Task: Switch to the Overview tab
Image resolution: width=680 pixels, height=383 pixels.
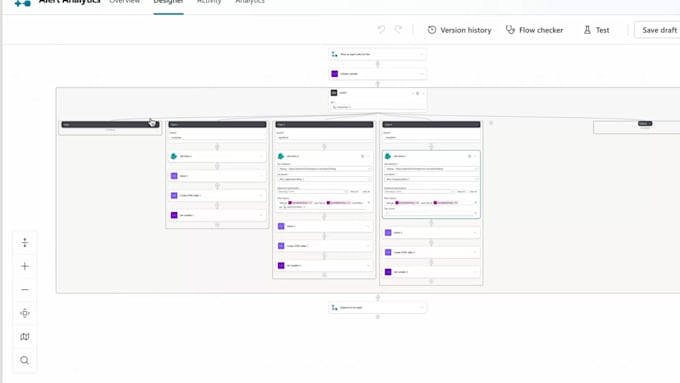Action: [124, 3]
